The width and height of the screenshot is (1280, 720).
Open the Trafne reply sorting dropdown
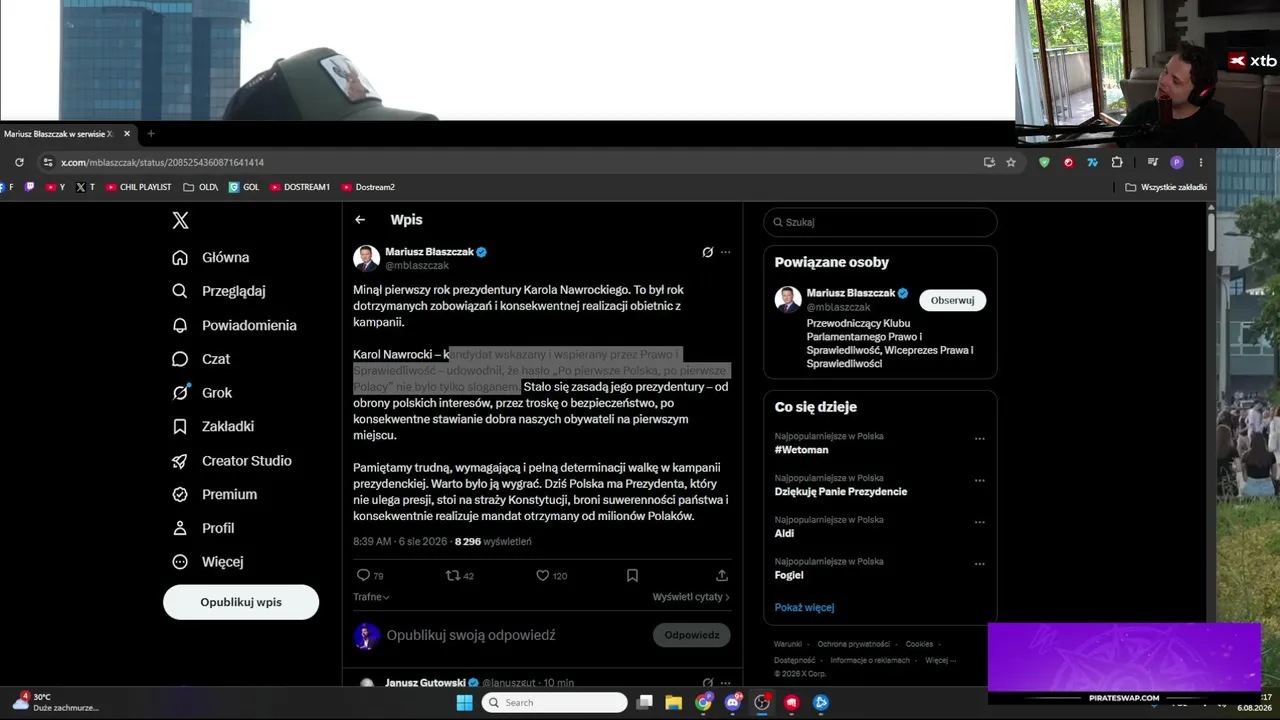(371, 597)
